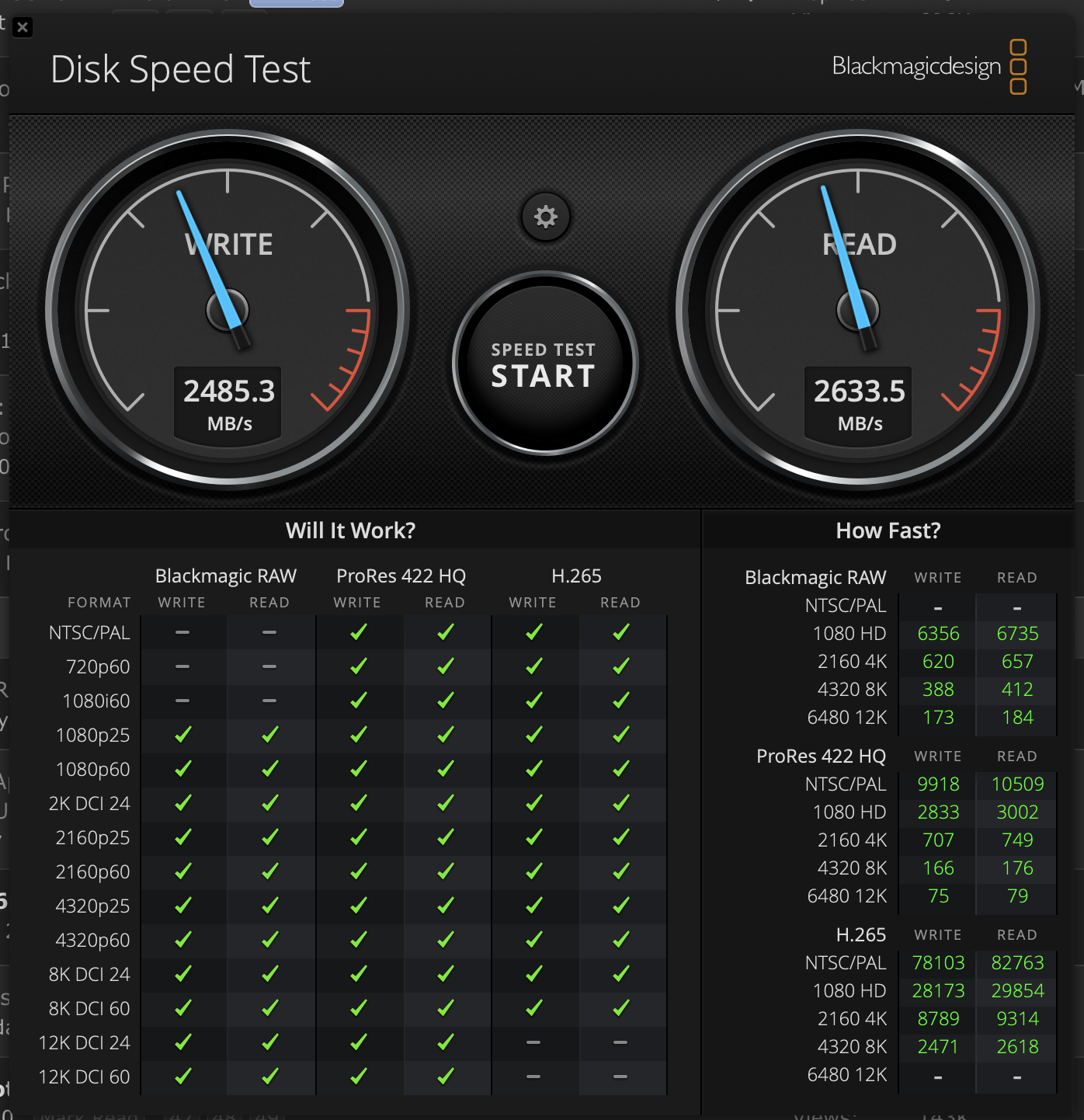The height and width of the screenshot is (1120, 1084).
Task: Select the 1080p60 format row label
Action: coord(93,770)
